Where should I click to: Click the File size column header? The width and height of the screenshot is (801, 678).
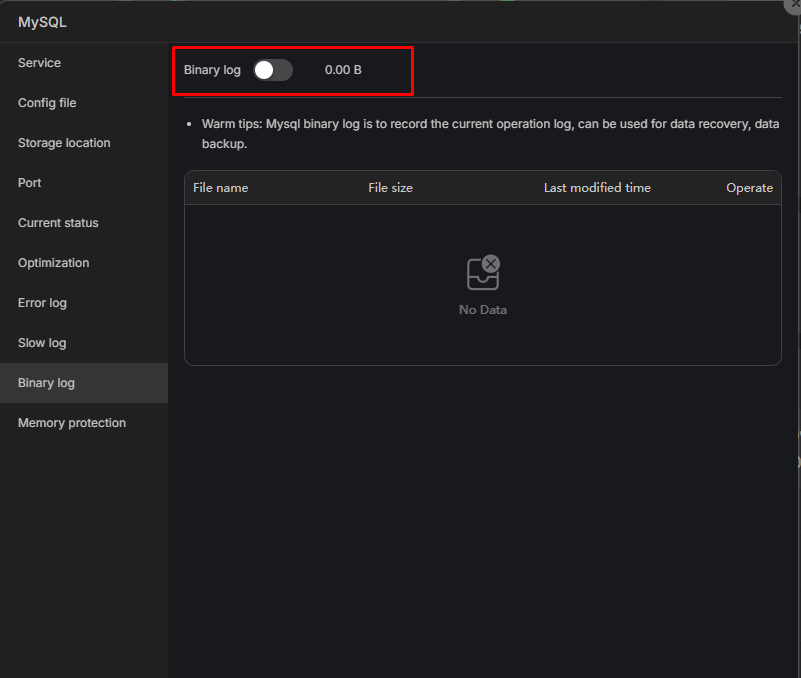(x=390, y=188)
